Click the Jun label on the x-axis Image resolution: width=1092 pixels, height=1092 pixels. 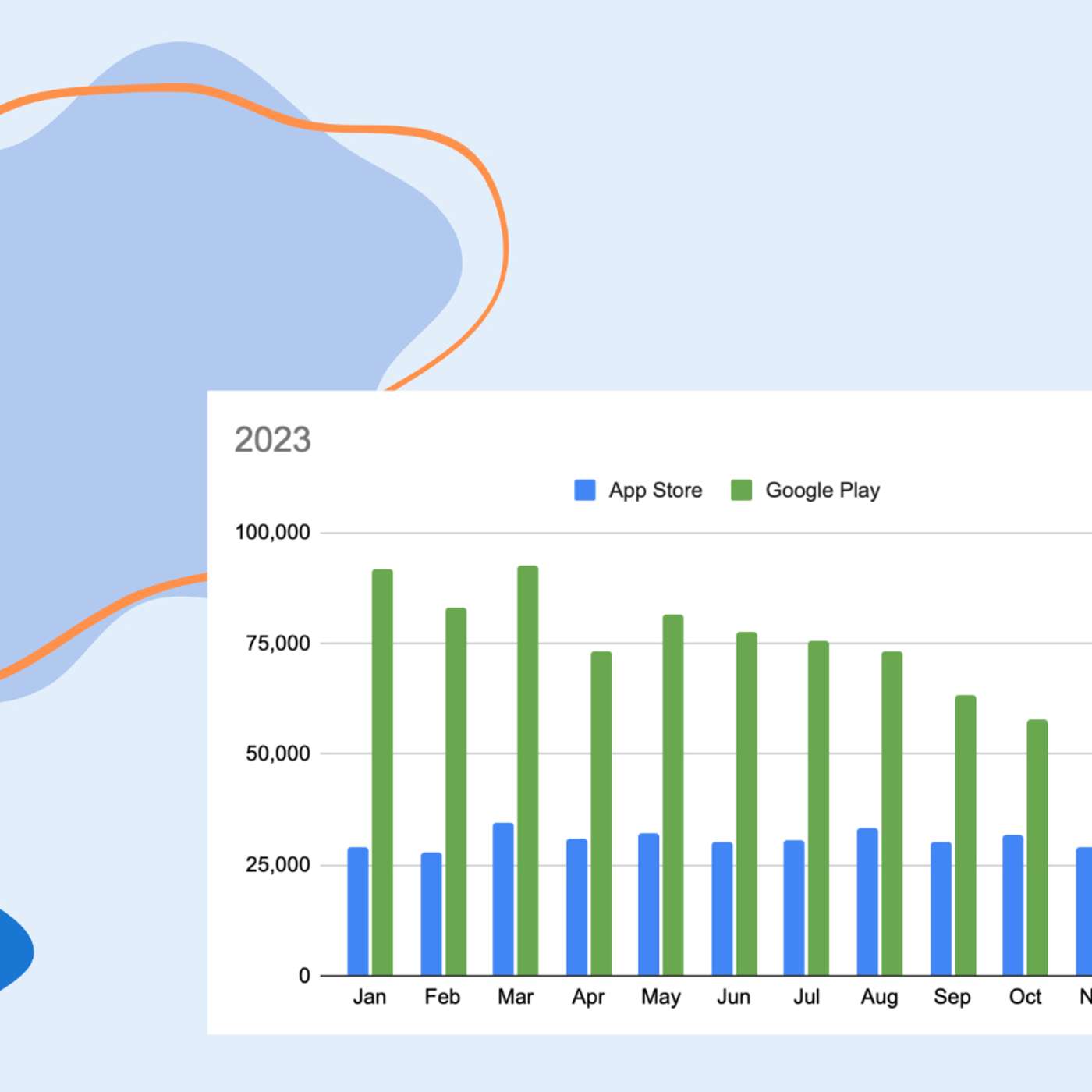click(733, 997)
